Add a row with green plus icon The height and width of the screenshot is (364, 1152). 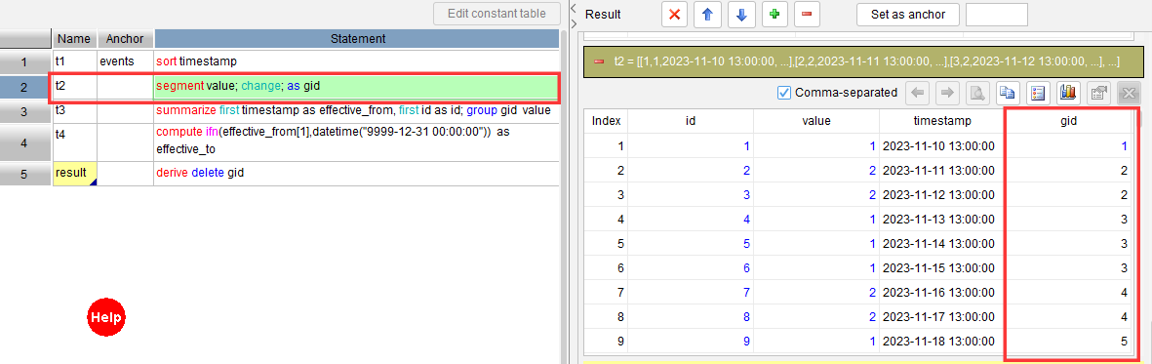point(774,15)
